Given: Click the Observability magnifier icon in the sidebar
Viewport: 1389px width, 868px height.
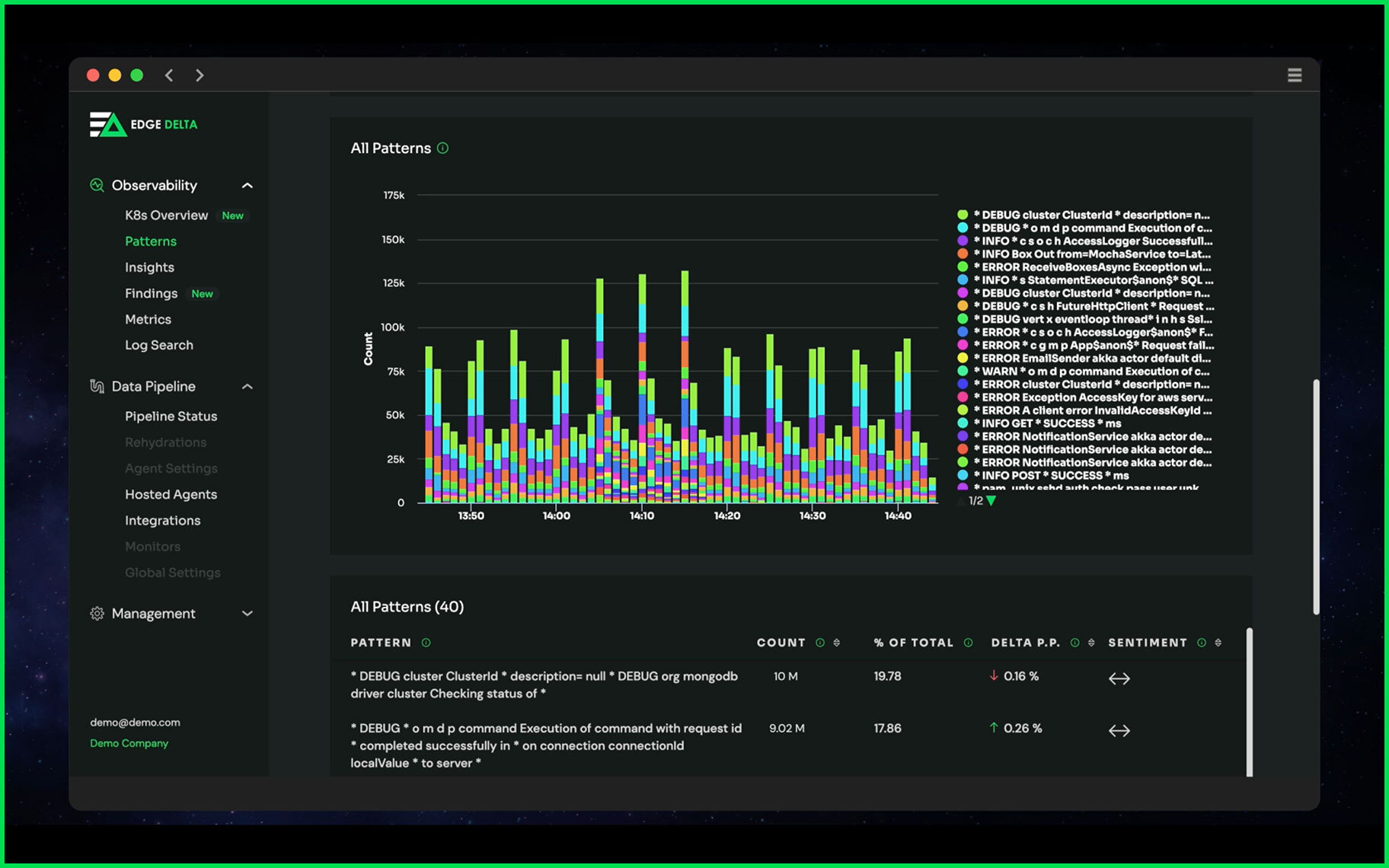Looking at the screenshot, I should coord(97,185).
